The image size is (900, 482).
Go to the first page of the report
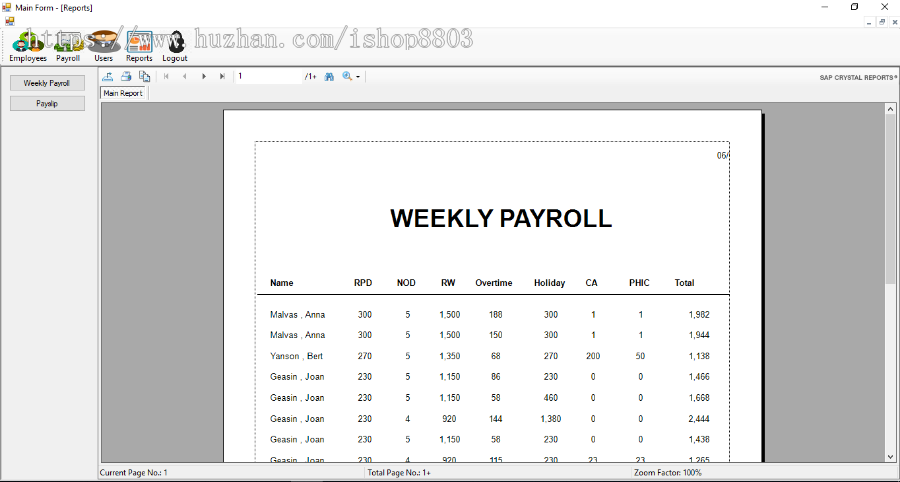pyautogui.click(x=166, y=76)
